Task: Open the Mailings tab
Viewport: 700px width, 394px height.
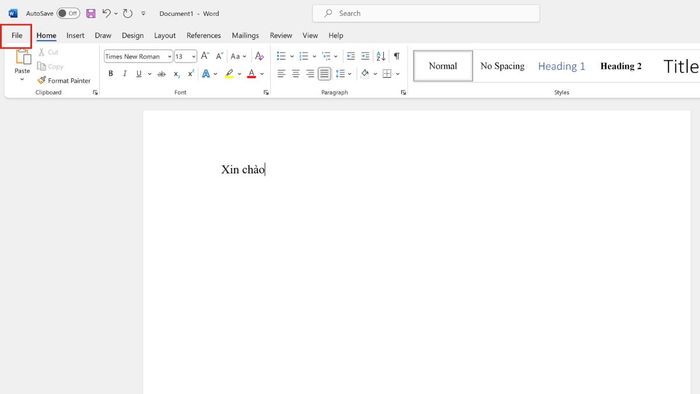Action: coord(245,36)
